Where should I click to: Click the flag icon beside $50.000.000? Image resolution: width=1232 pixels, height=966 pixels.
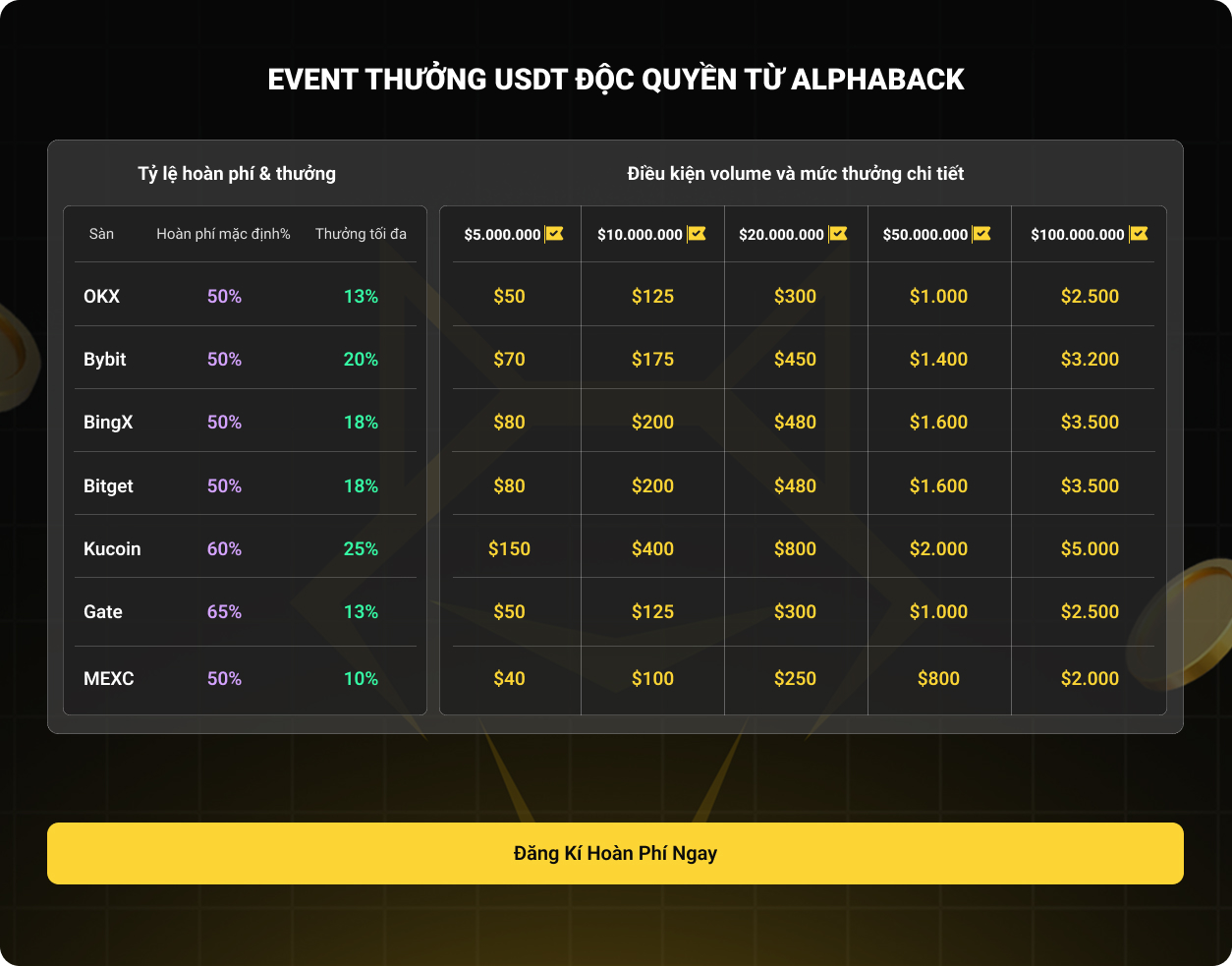(981, 234)
